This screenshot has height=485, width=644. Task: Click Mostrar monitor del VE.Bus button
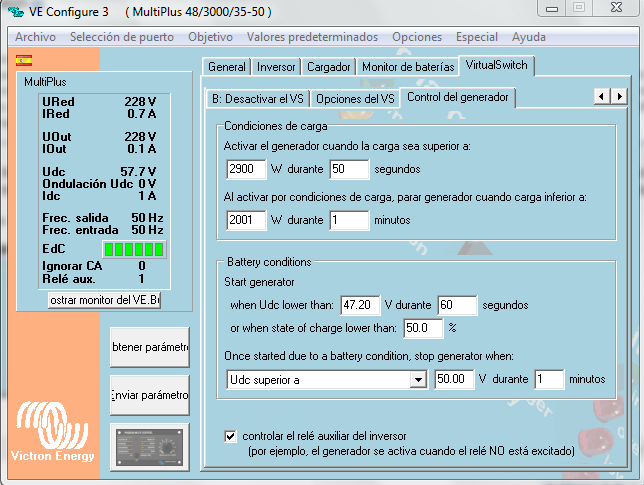(x=104, y=300)
